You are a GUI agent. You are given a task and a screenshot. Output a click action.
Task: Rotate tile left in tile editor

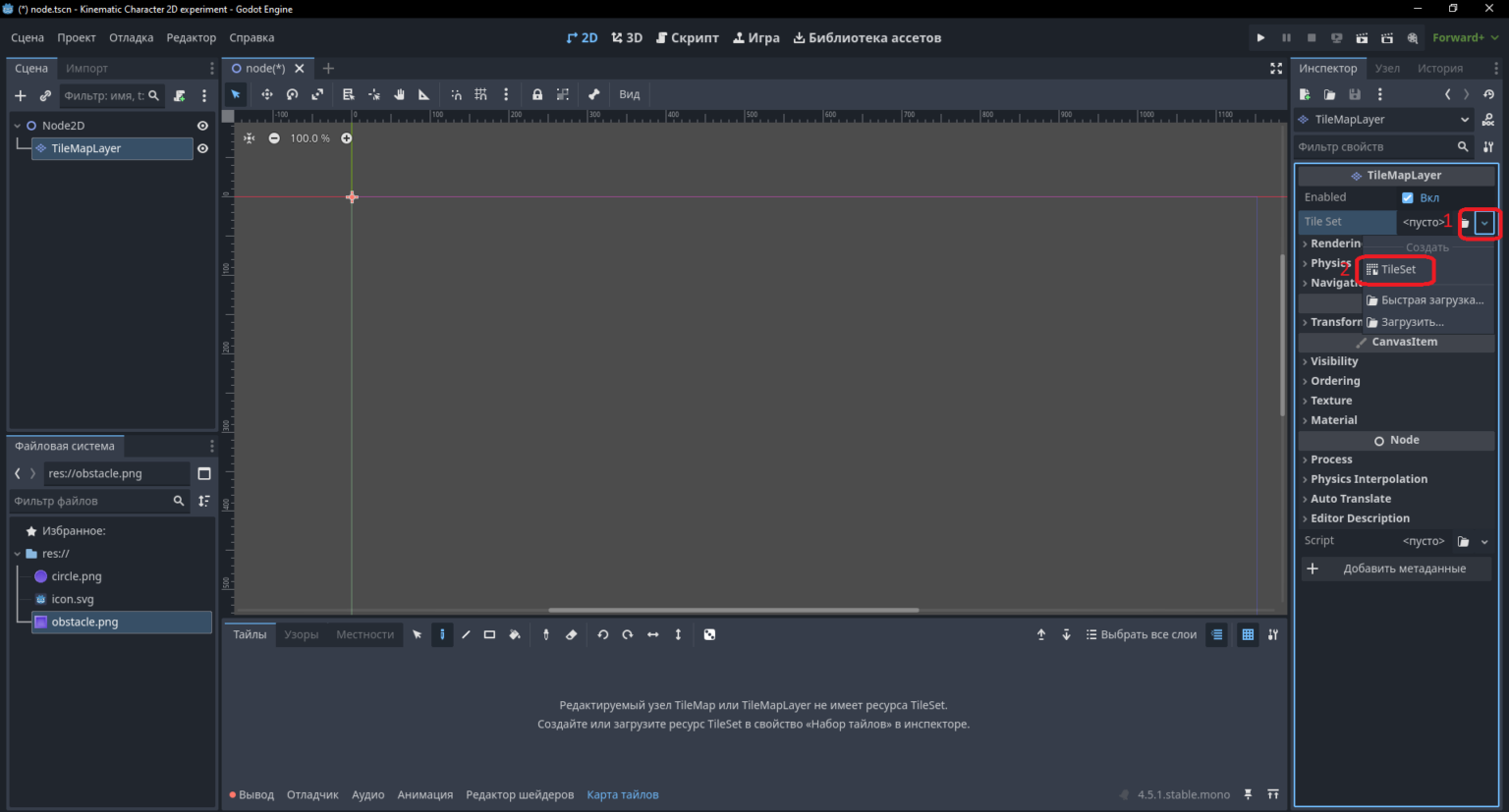coord(603,634)
